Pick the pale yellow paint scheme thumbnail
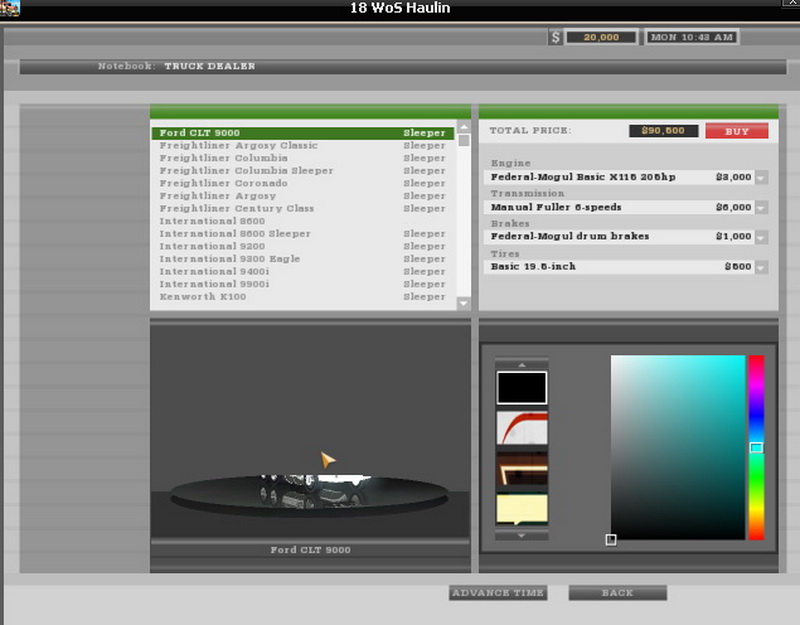This screenshot has height=625, width=800. coord(522,508)
